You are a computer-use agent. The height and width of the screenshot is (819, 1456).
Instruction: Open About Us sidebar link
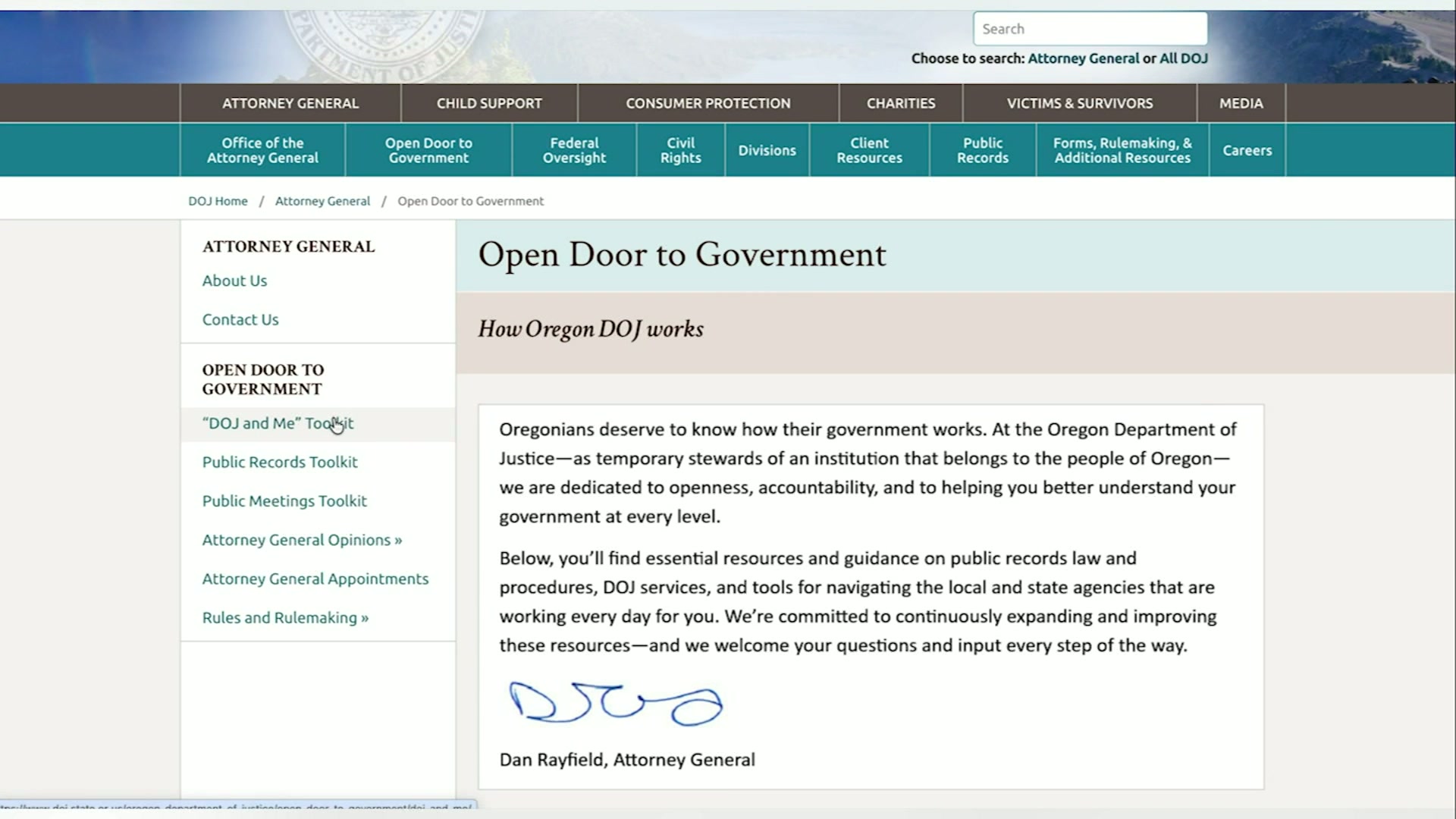(234, 281)
